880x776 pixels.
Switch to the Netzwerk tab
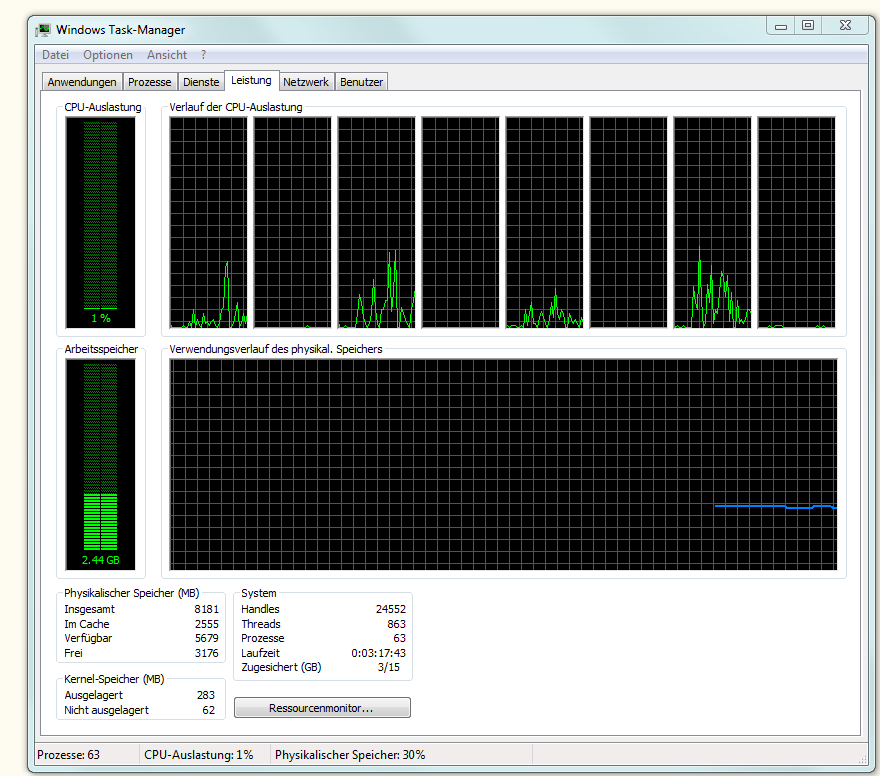306,82
